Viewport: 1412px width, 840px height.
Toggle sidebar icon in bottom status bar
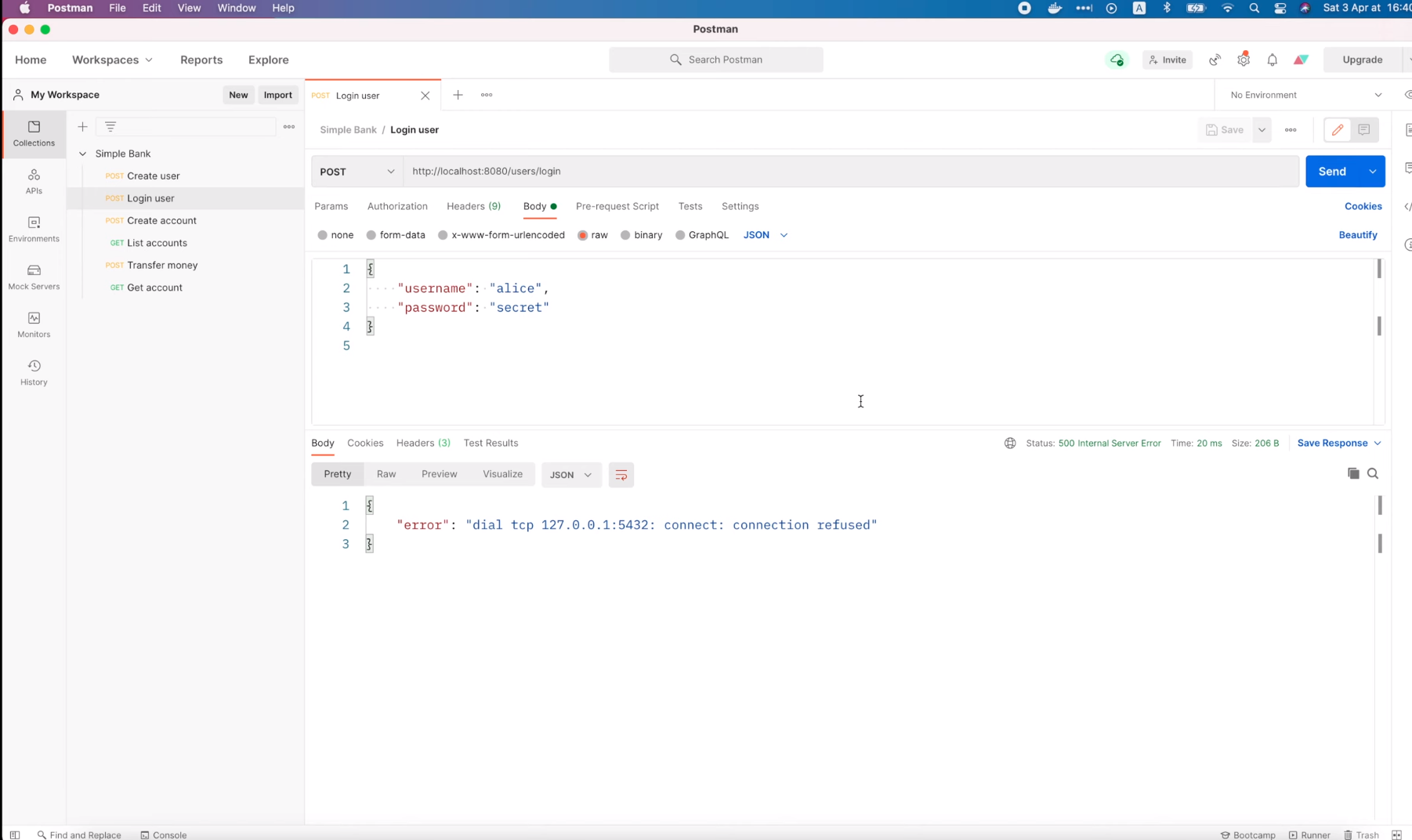click(x=15, y=835)
